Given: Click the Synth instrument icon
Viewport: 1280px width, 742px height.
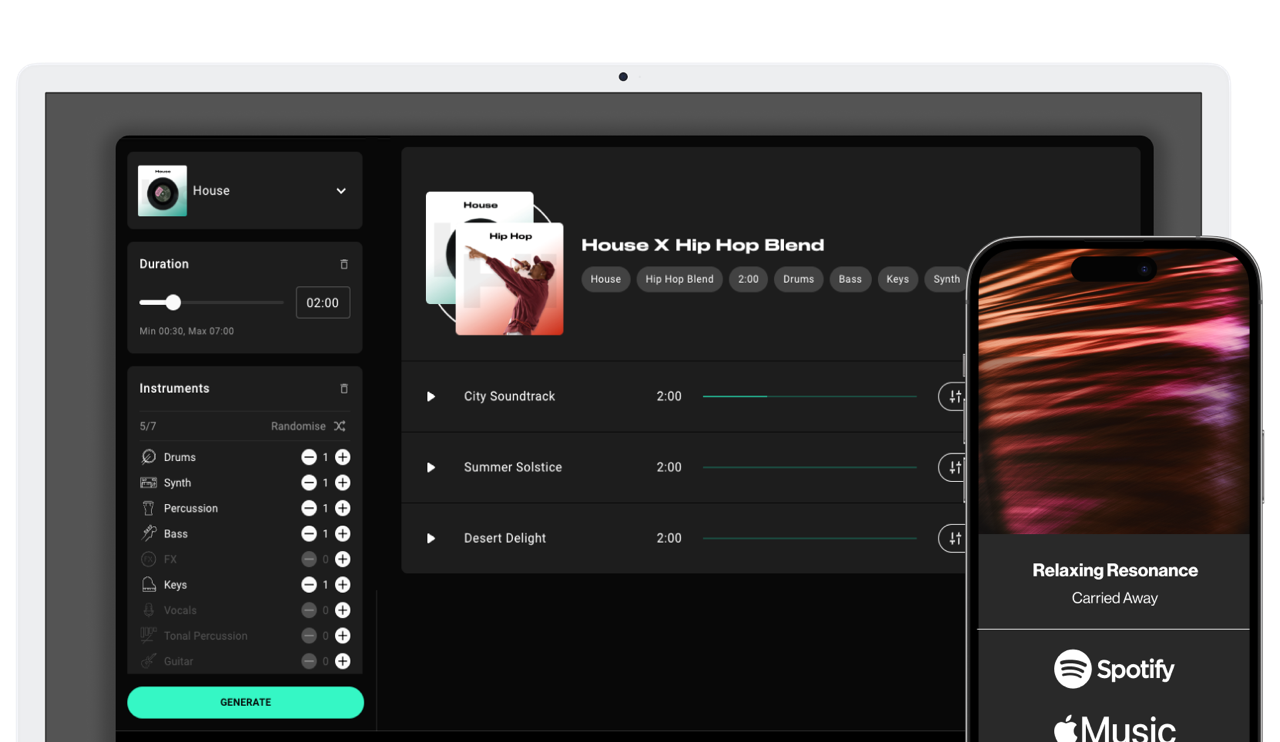Looking at the screenshot, I should [x=148, y=482].
